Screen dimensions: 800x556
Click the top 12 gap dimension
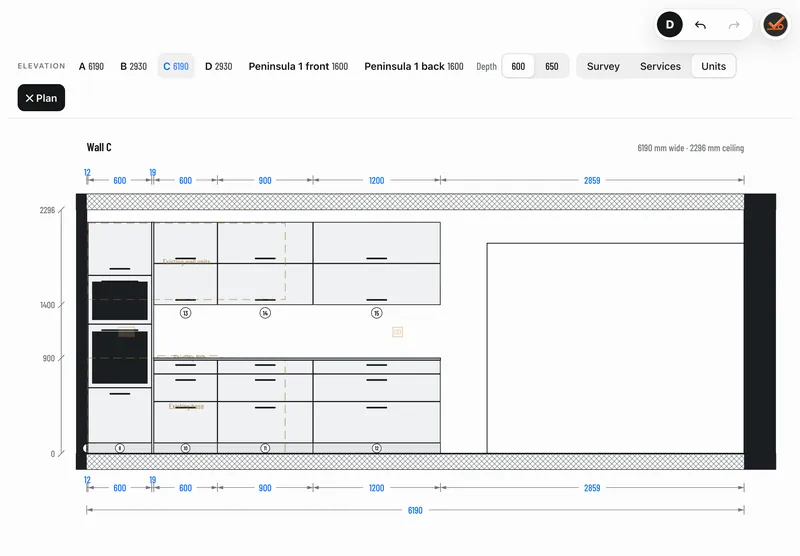pyautogui.click(x=87, y=172)
